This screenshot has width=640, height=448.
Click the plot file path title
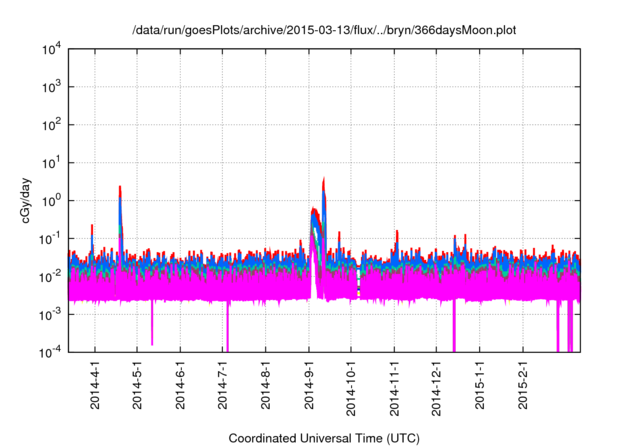pos(325,31)
